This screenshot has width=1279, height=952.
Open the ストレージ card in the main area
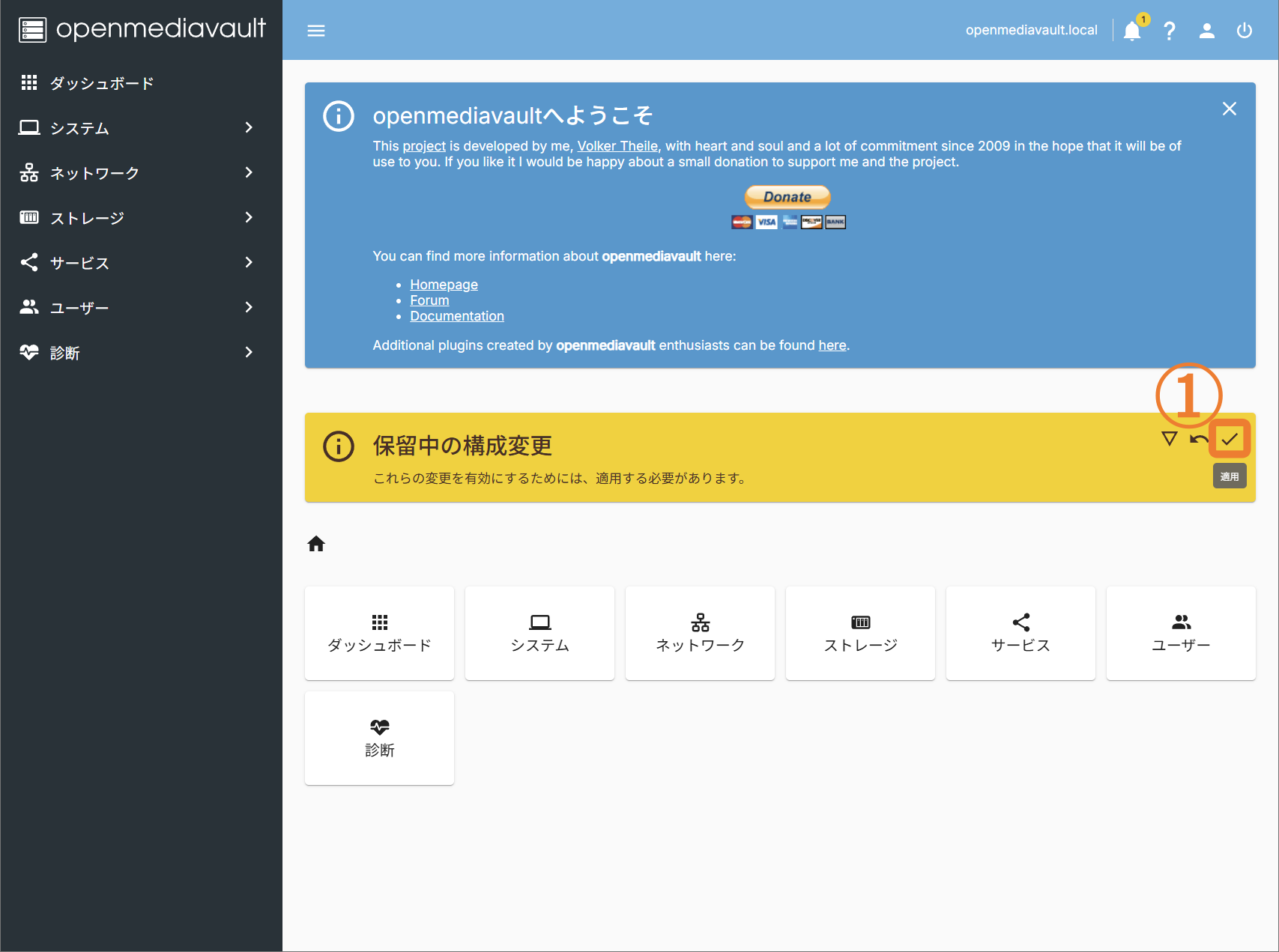[861, 633]
